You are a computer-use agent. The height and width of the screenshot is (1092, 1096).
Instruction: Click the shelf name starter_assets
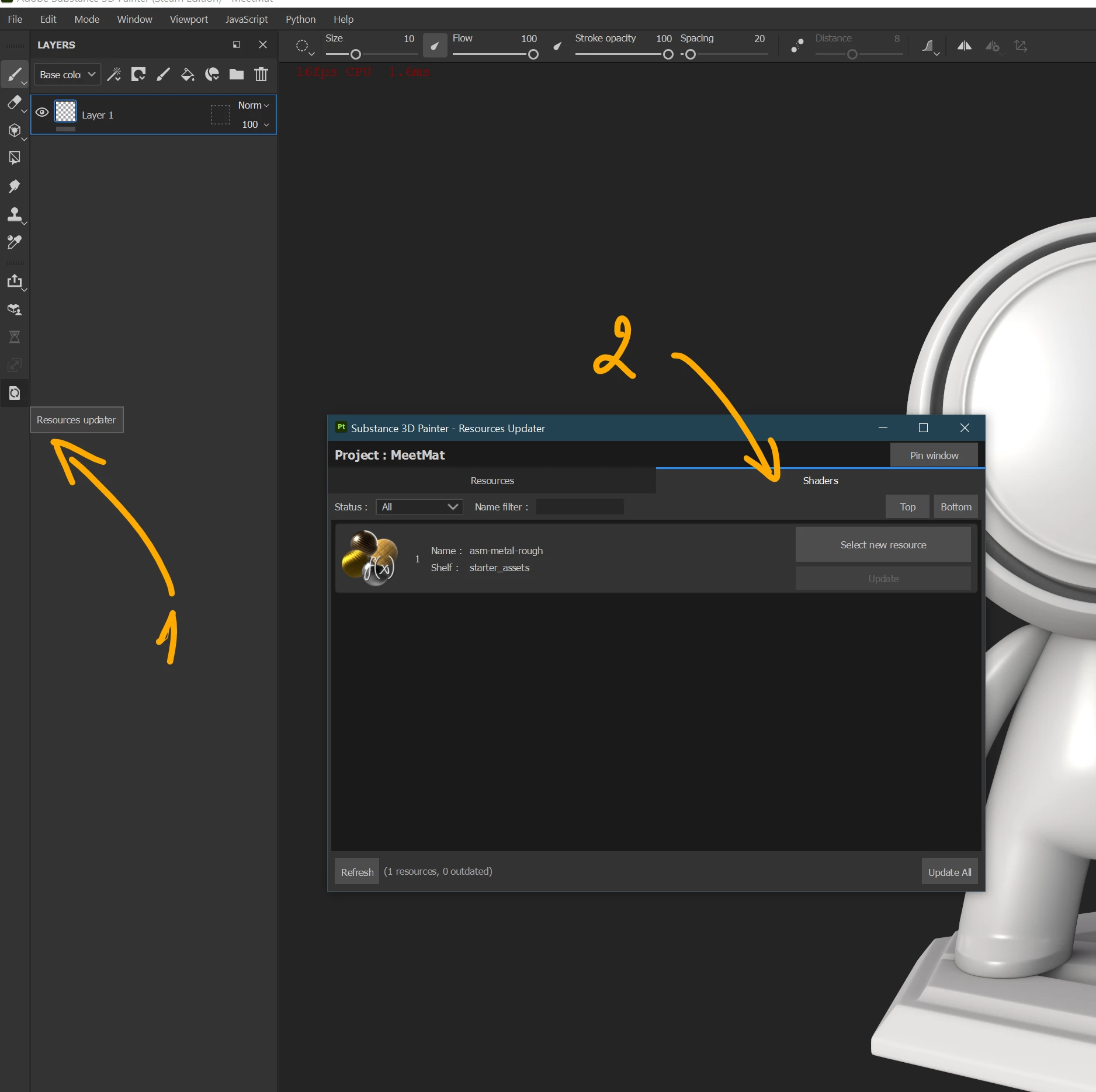(x=500, y=568)
